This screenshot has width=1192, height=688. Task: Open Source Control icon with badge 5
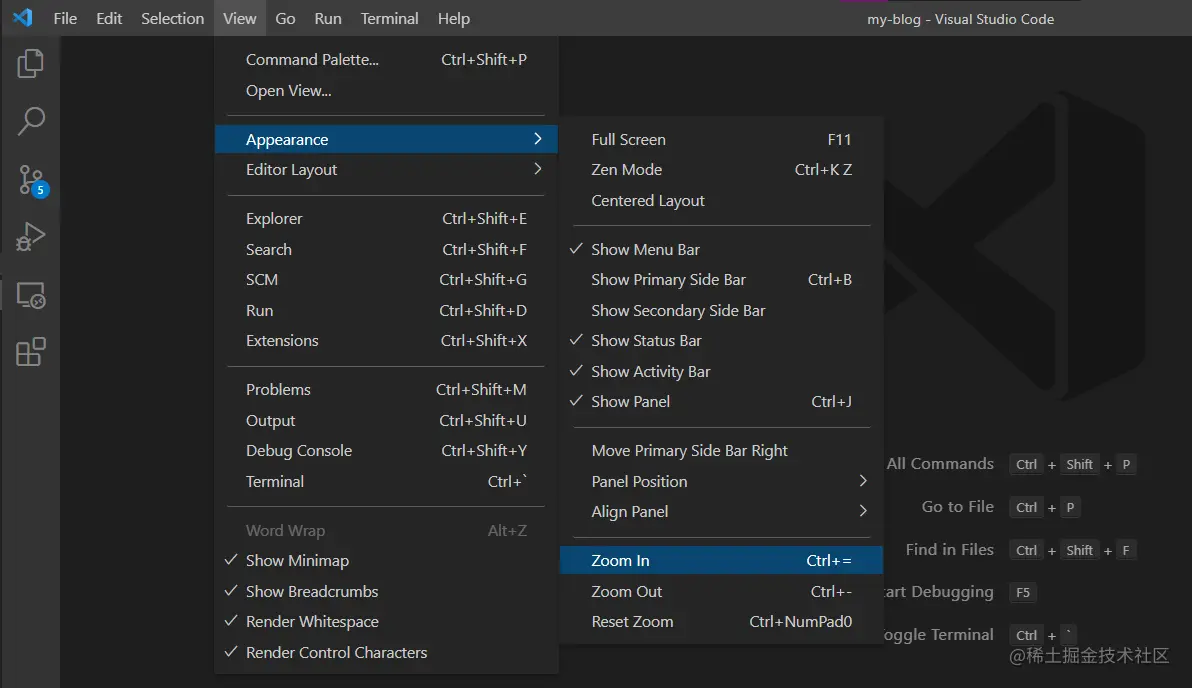[x=32, y=180]
